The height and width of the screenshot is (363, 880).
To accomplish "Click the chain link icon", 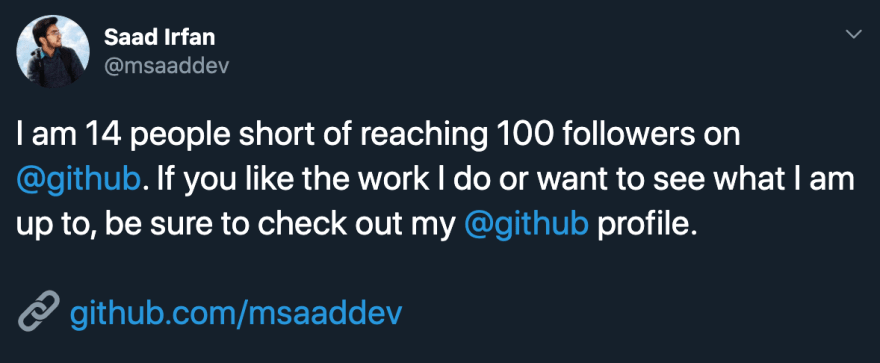I will point(39,310).
